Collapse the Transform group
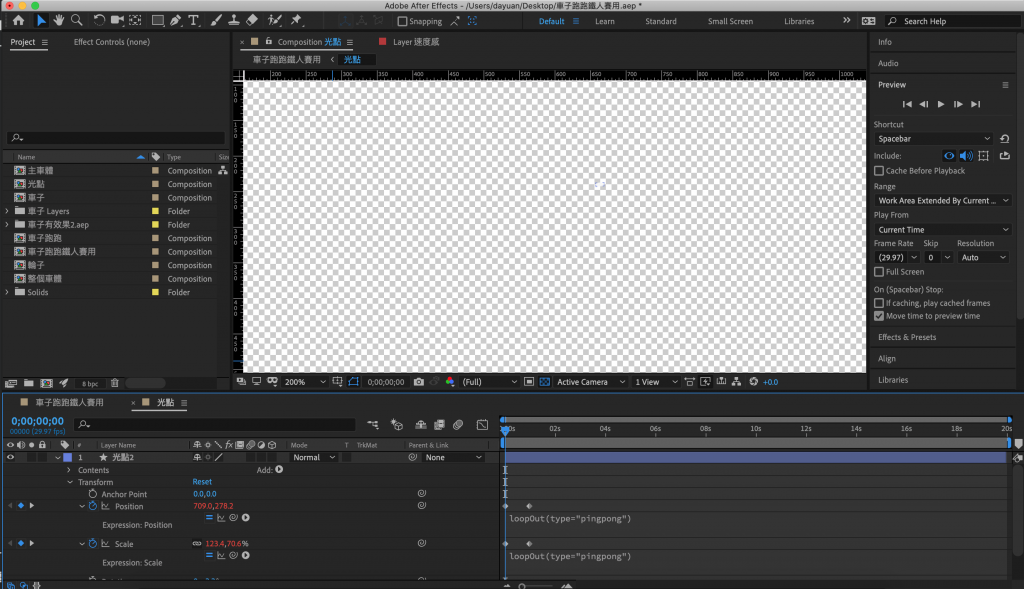 pos(70,482)
